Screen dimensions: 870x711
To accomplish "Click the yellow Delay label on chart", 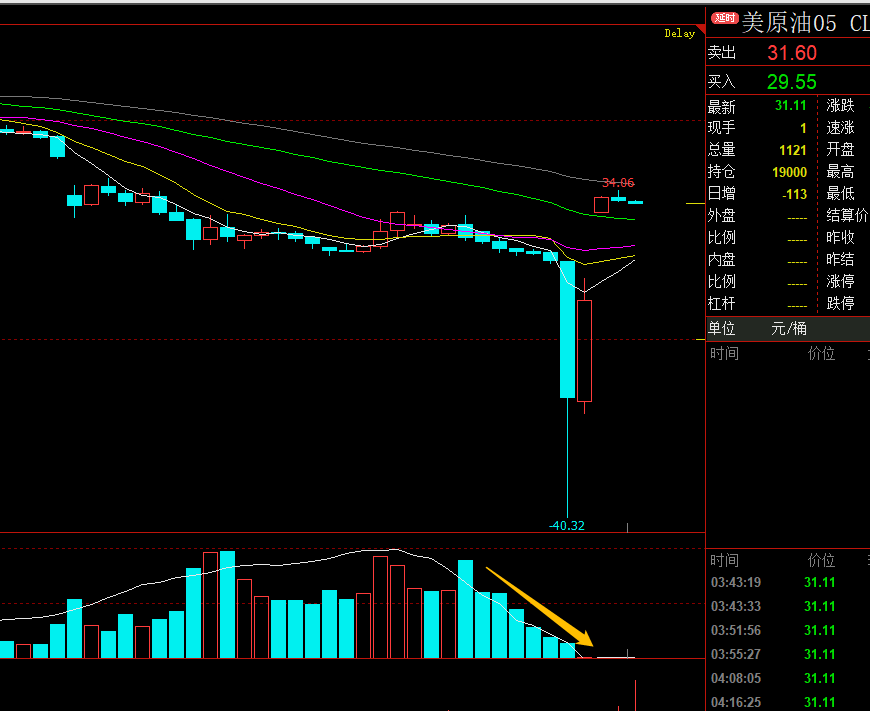I will point(679,33).
